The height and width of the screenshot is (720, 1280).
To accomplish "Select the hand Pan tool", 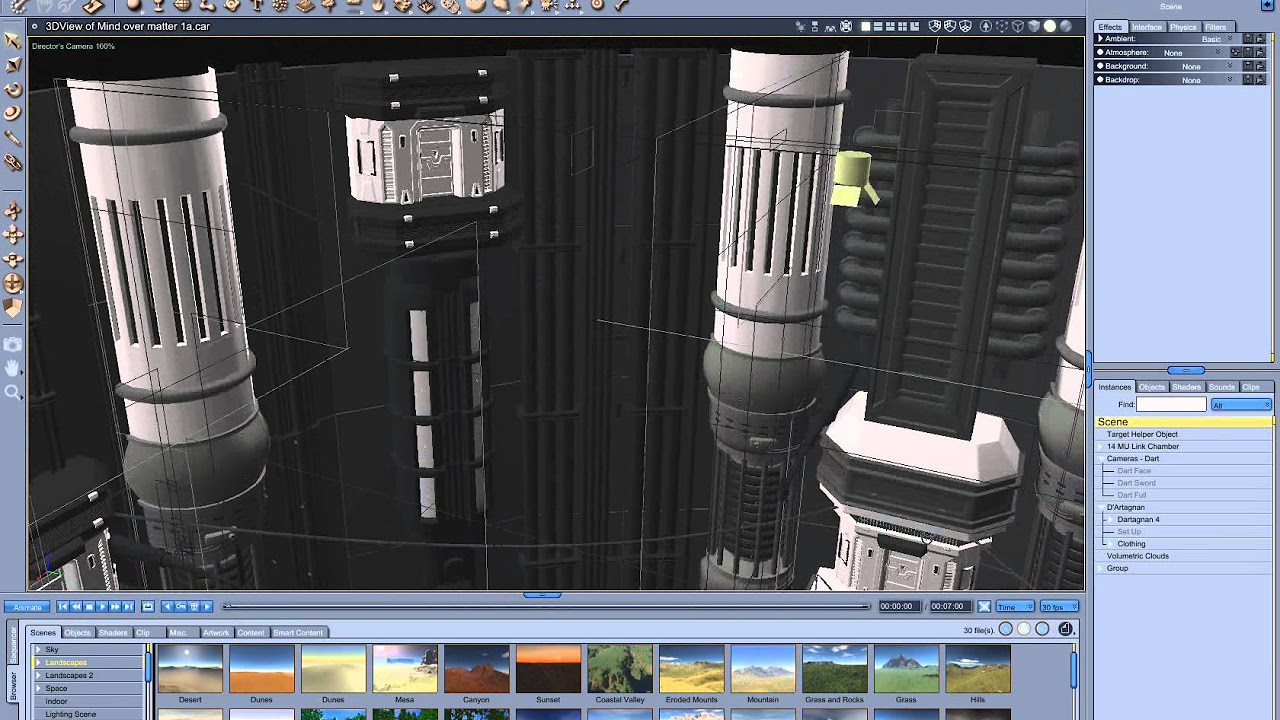I will point(13,368).
